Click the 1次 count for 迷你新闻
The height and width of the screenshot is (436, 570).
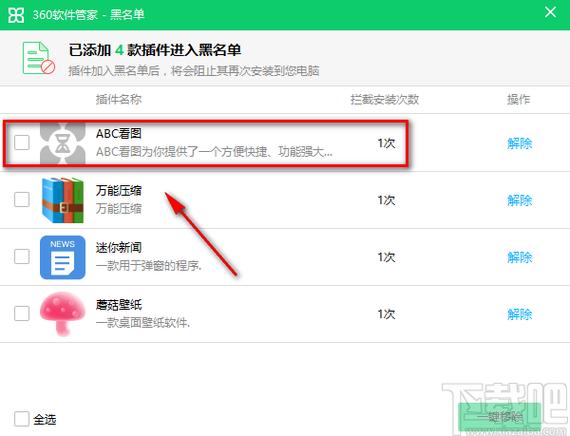pos(386,257)
